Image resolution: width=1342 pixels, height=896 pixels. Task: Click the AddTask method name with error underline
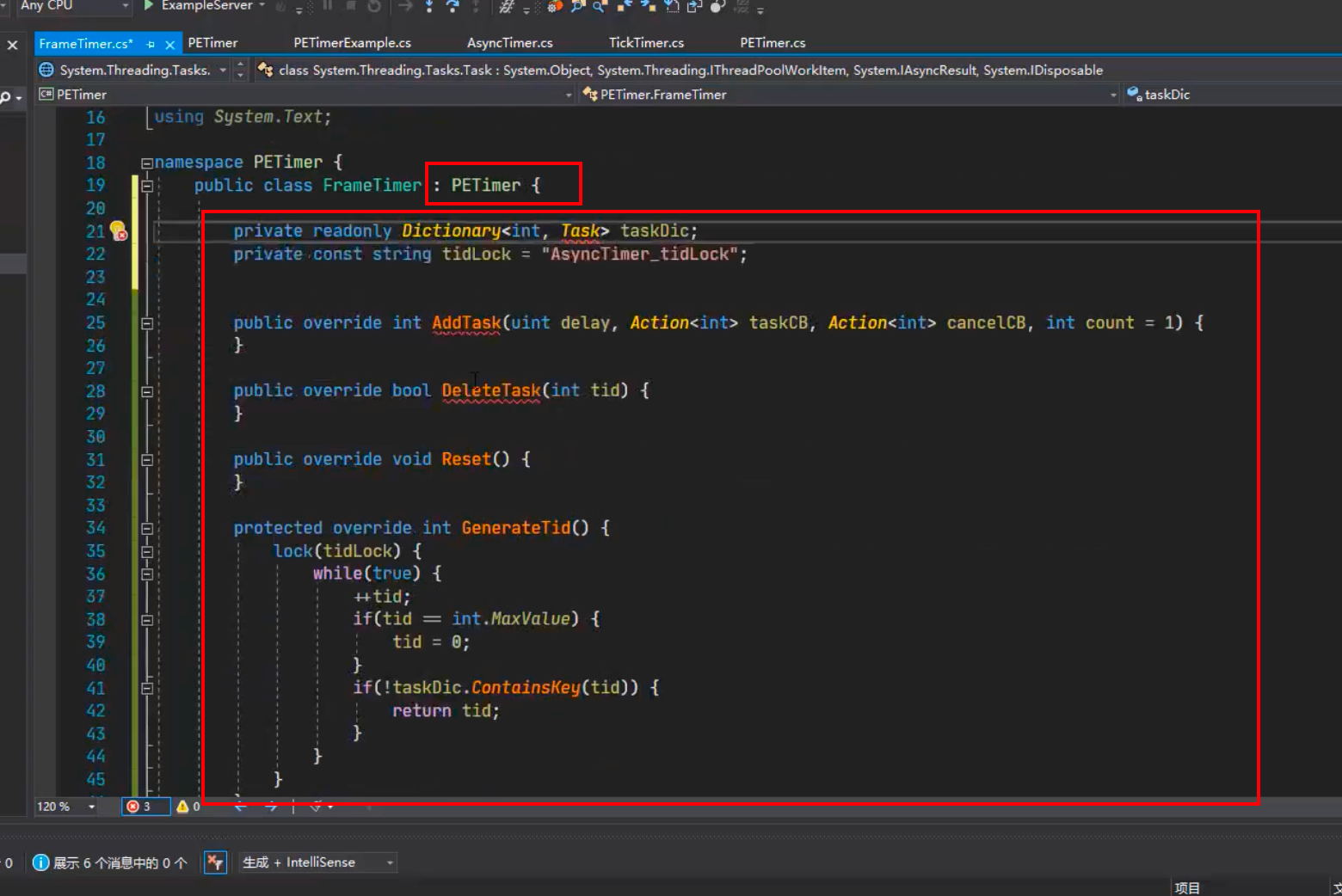(466, 323)
